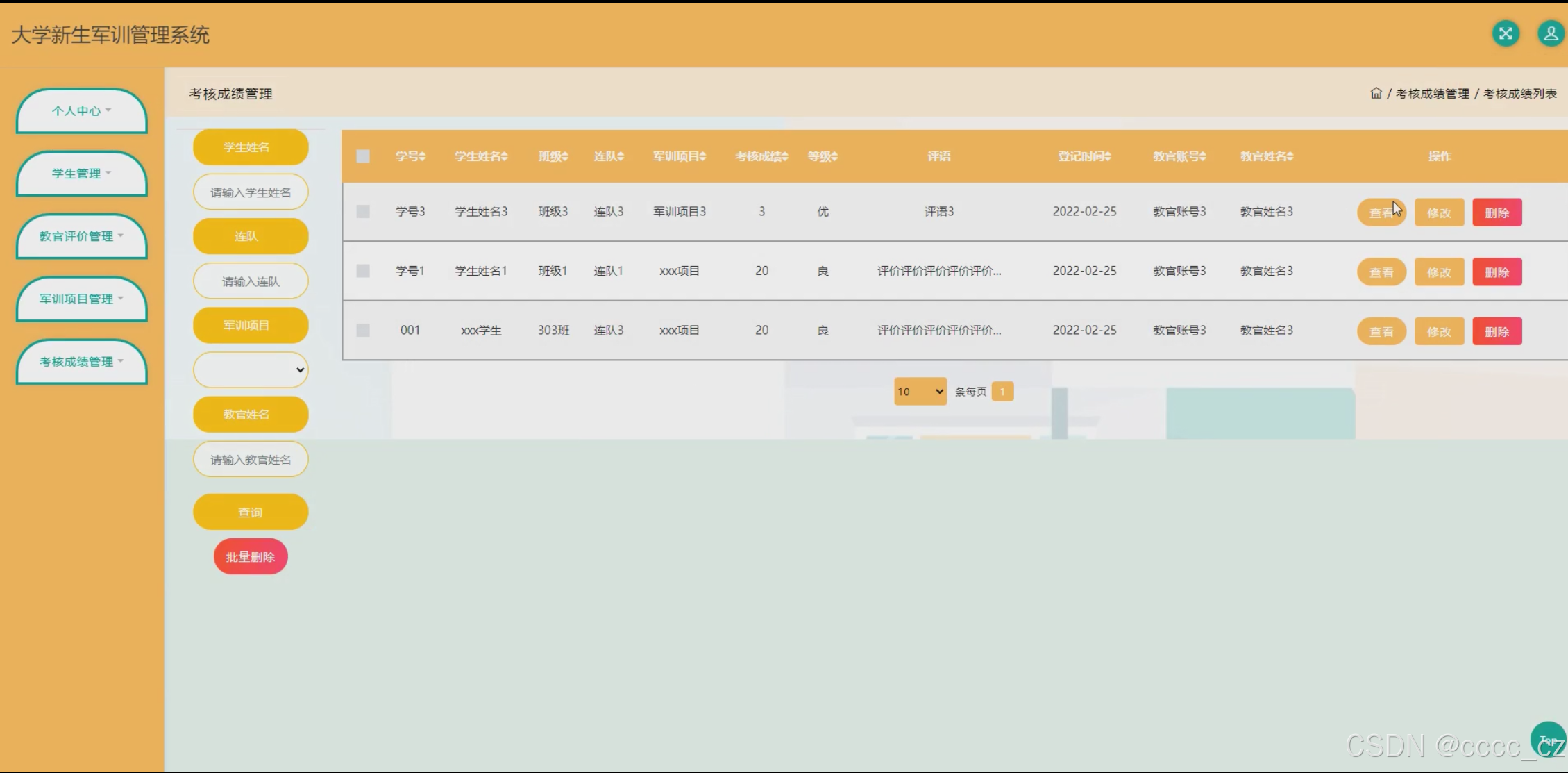Open the 军训项目 filter dropdown
Screen dimensions: 1568x773
pyautogui.click(x=251, y=369)
